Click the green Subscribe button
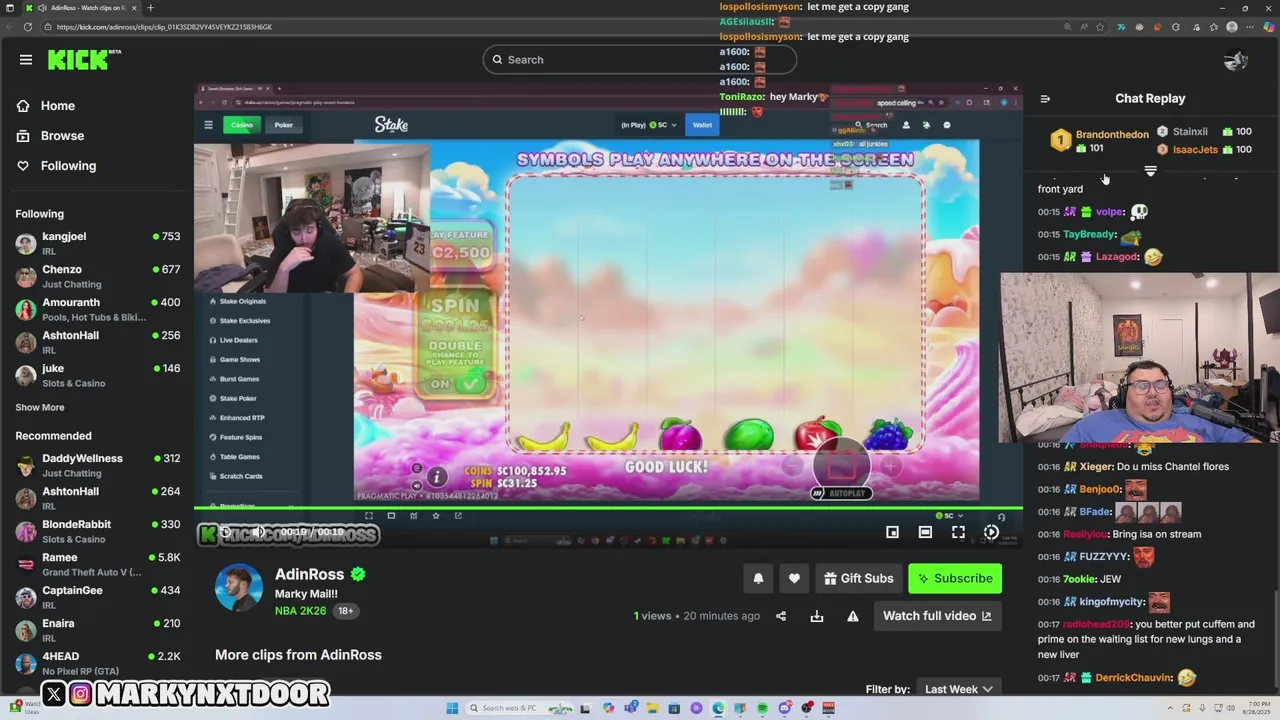This screenshot has height=720, width=1280. click(955, 578)
